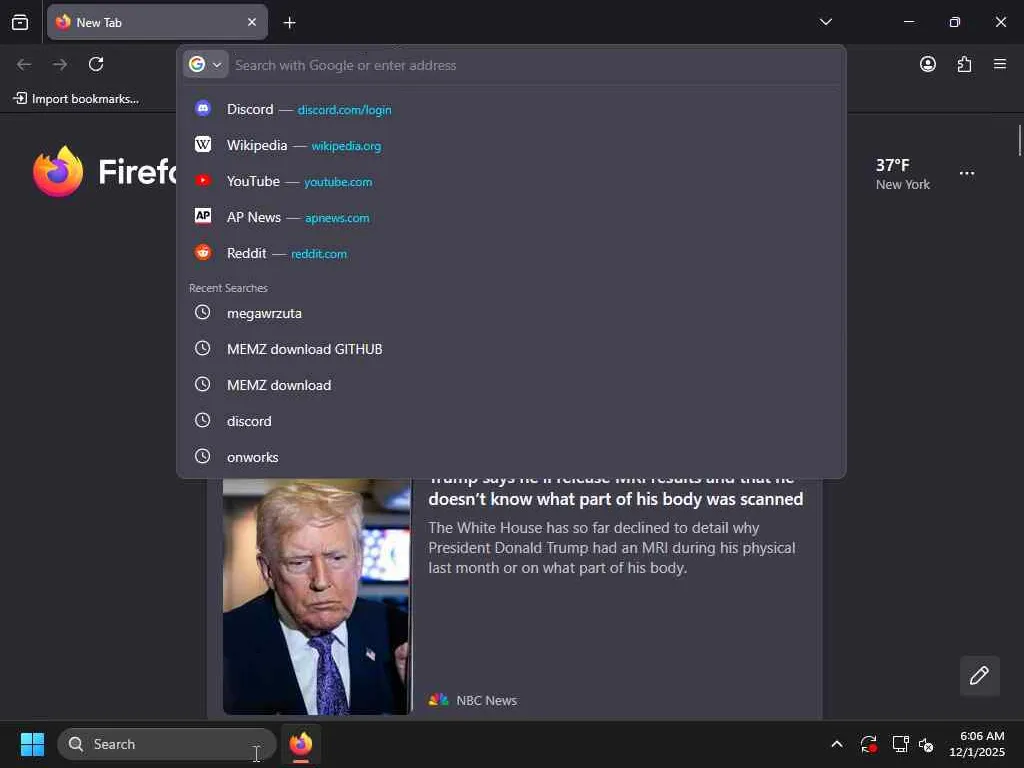
Task: Click the clock icon beside onworks
Action: (x=203, y=456)
